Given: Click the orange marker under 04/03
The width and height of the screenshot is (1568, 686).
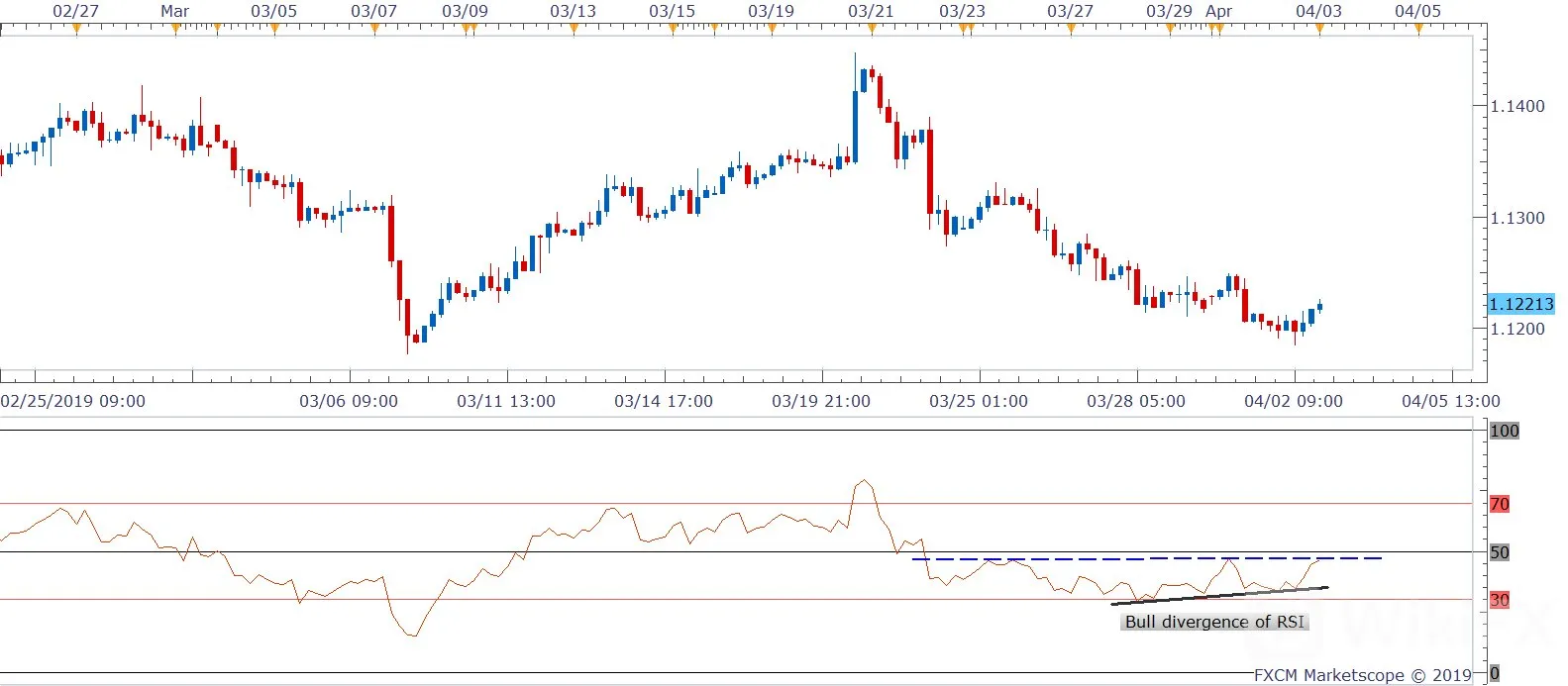Looking at the screenshot, I should [x=1319, y=29].
